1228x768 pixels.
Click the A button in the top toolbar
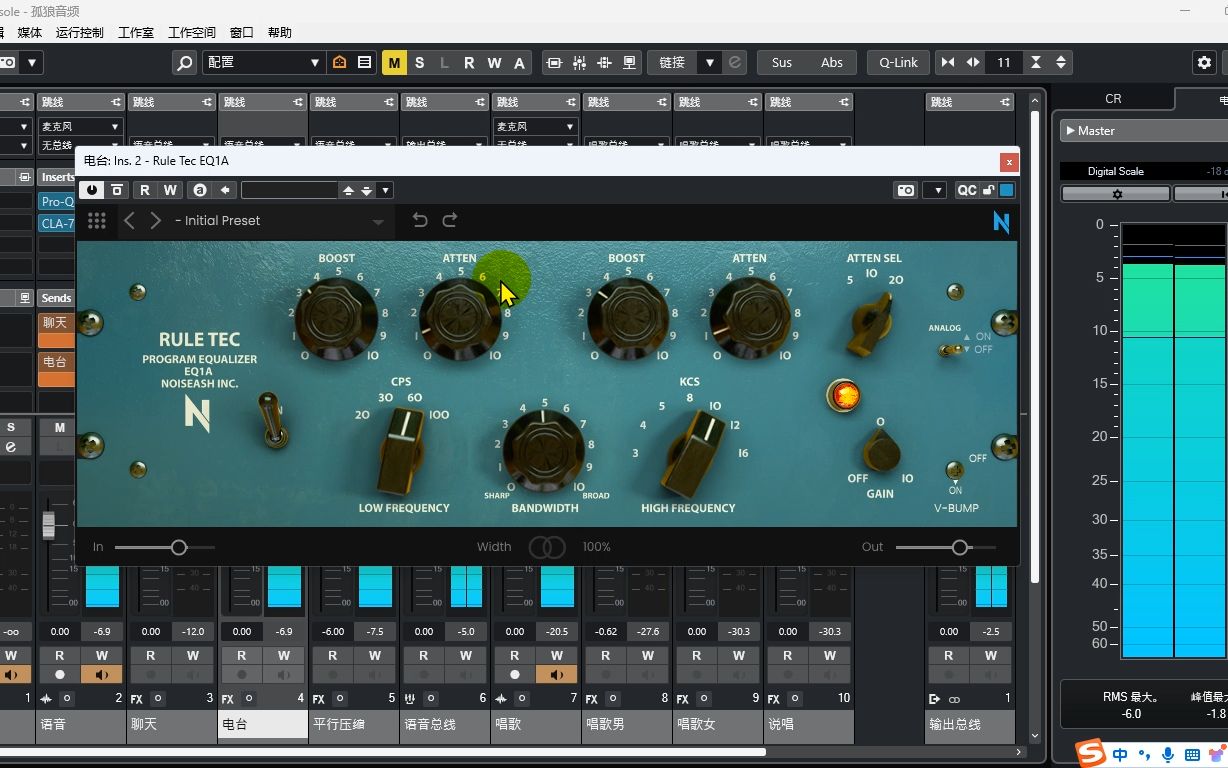519,62
